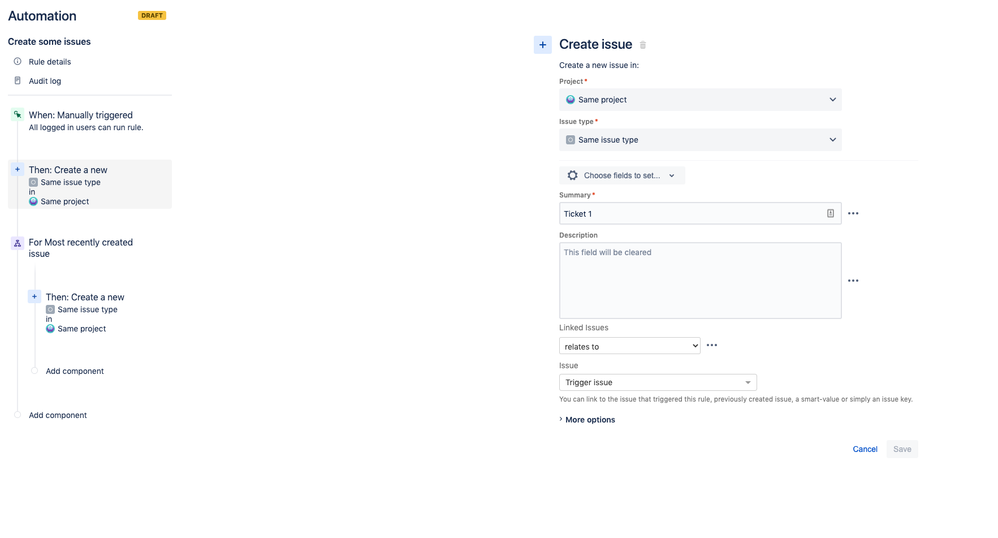Viewport: 998px width, 538px height.
Task: Open more options ellipsis next to Summary
Action: point(854,213)
